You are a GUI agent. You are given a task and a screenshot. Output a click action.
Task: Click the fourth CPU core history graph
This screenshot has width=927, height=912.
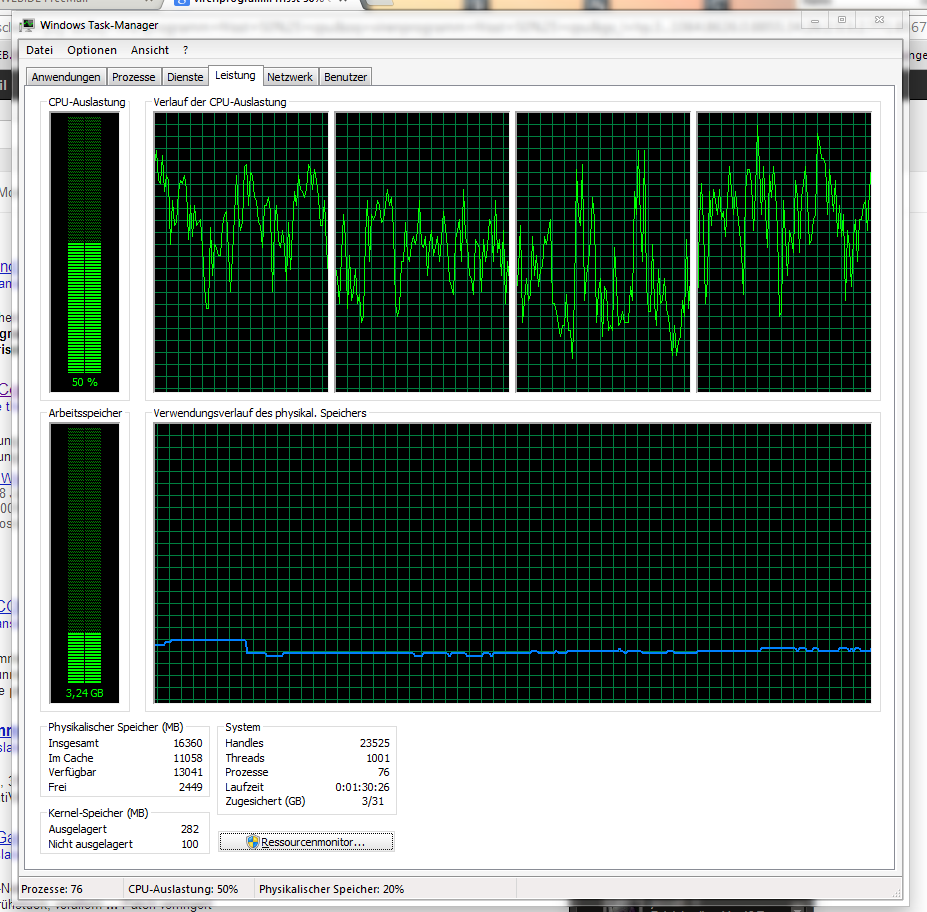click(x=784, y=252)
